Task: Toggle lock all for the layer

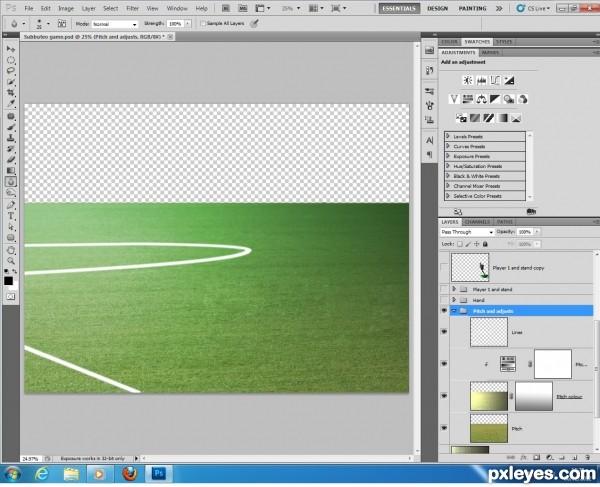Action: 485,244
